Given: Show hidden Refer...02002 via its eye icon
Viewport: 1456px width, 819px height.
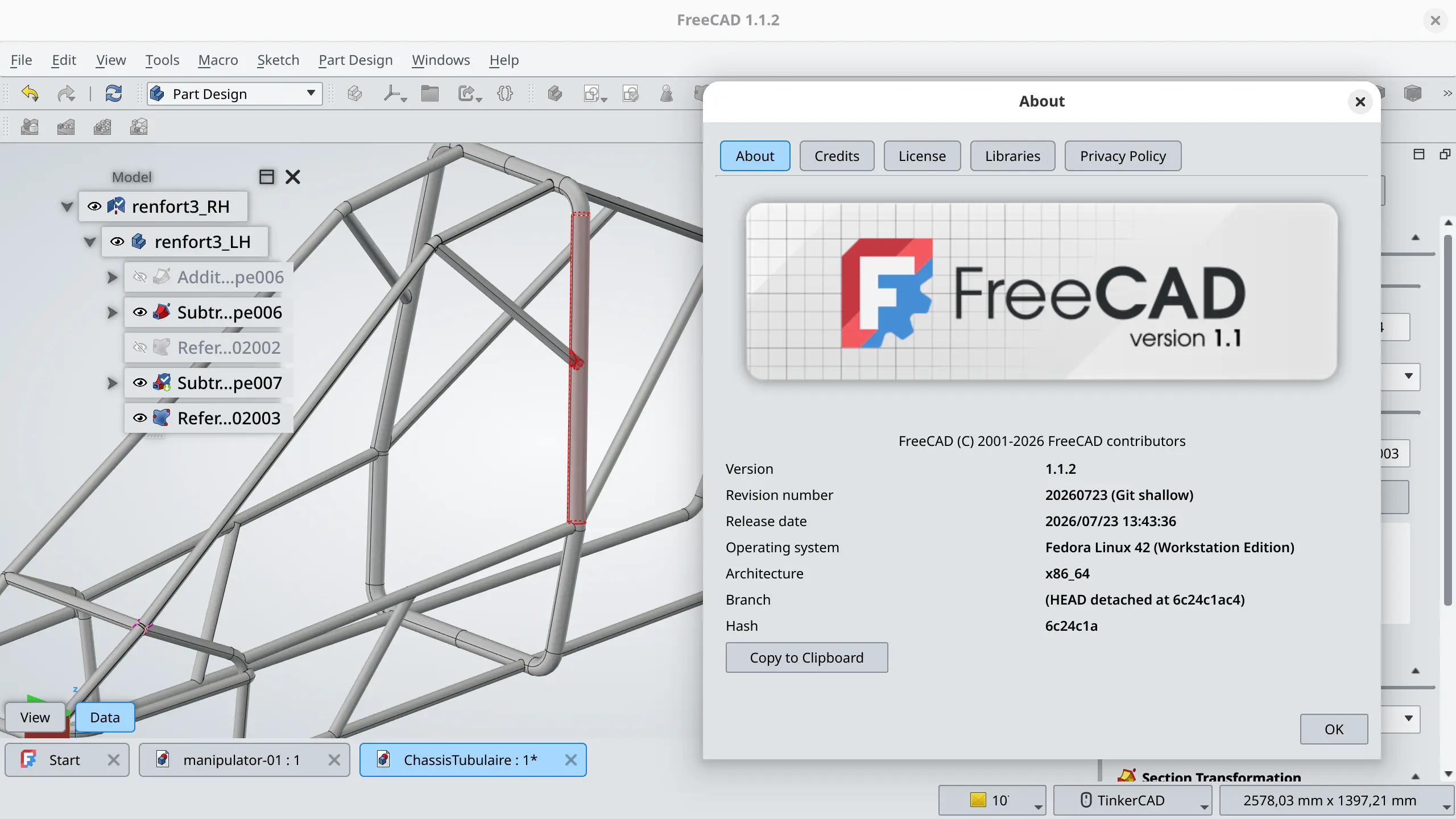Looking at the screenshot, I should 140,347.
